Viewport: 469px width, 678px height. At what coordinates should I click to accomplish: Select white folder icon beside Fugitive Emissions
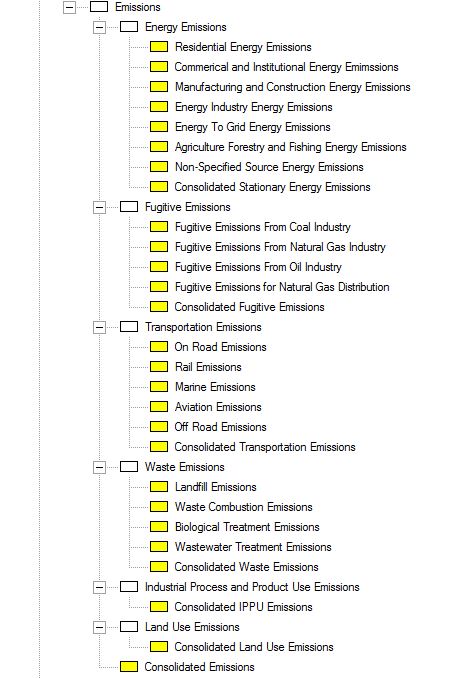click(129, 207)
